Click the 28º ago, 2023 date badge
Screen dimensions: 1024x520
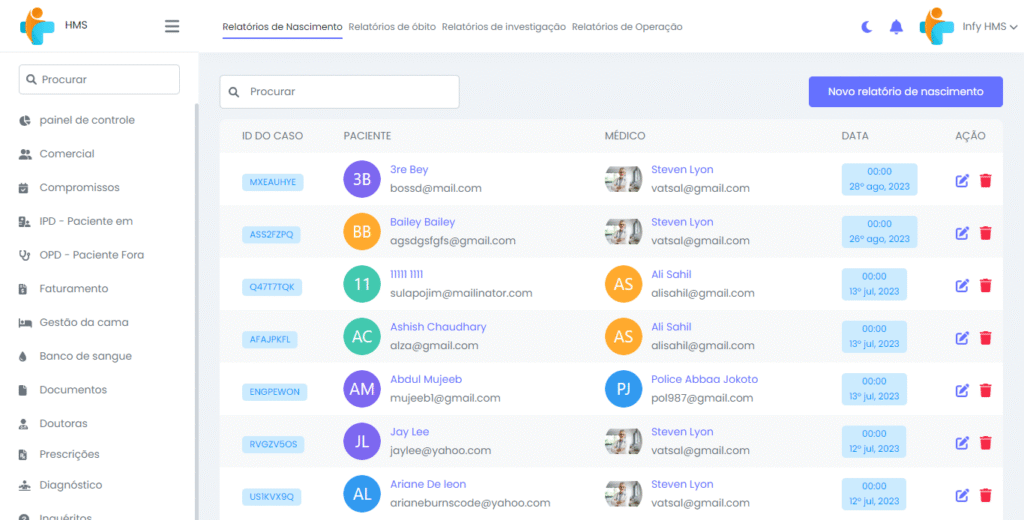879,179
